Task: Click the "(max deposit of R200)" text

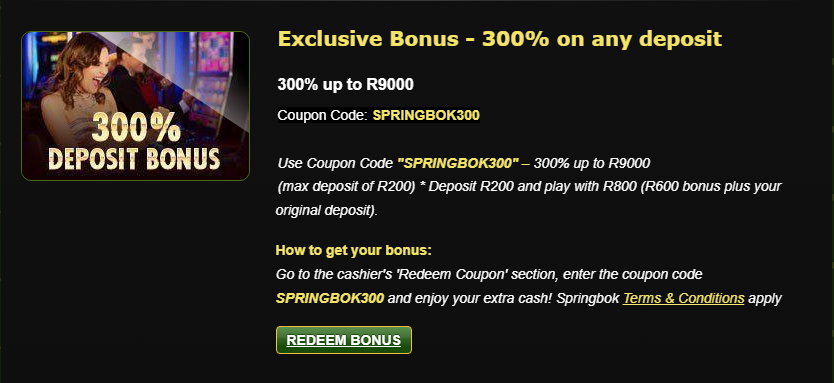Action: [x=346, y=187]
